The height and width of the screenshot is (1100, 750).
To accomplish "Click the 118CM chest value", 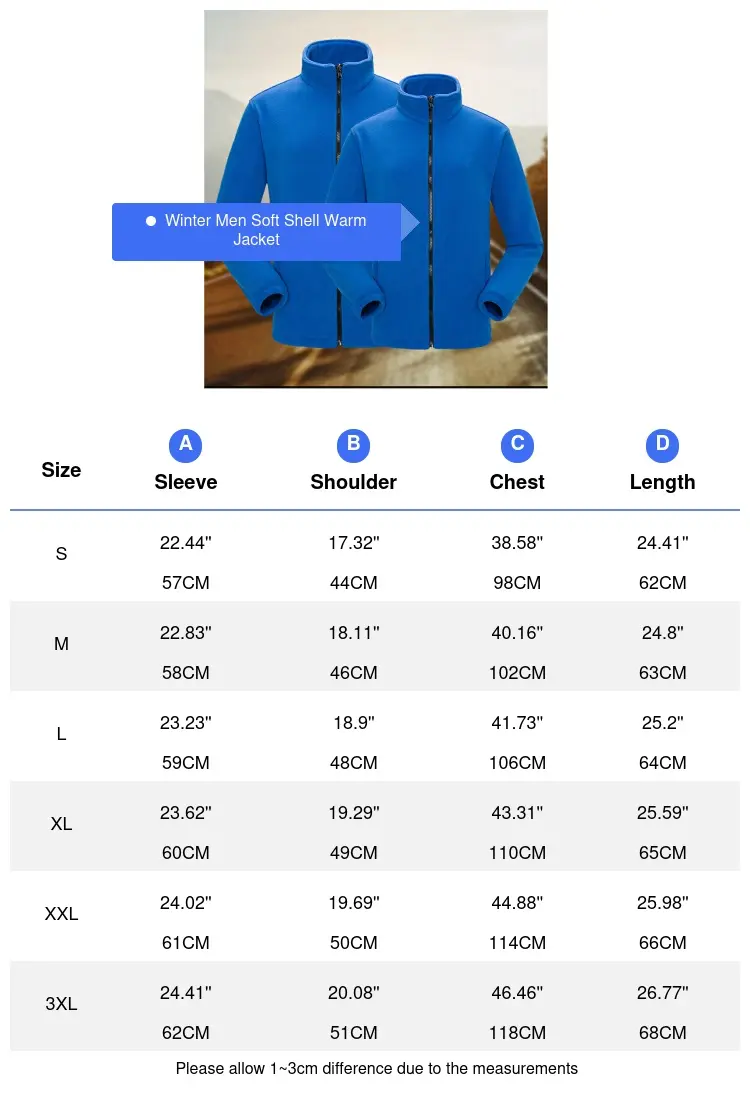I will pyautogui.click(x=517, y=1033).
